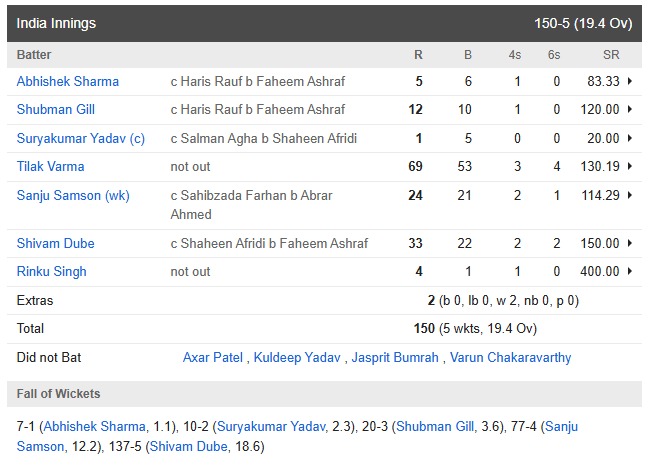Viewport: 651px width, 465px height.
Task: Expand Shubman Gill's row arrow
Action: [630, 110]
